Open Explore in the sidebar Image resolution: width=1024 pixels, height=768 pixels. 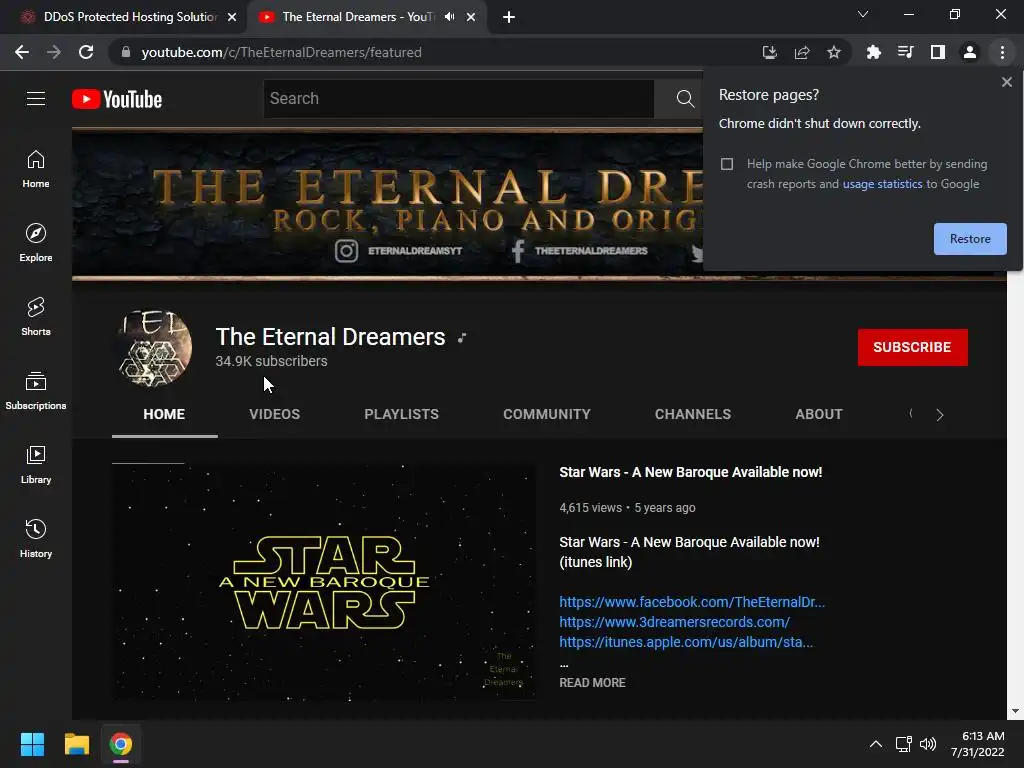(36, 243)
